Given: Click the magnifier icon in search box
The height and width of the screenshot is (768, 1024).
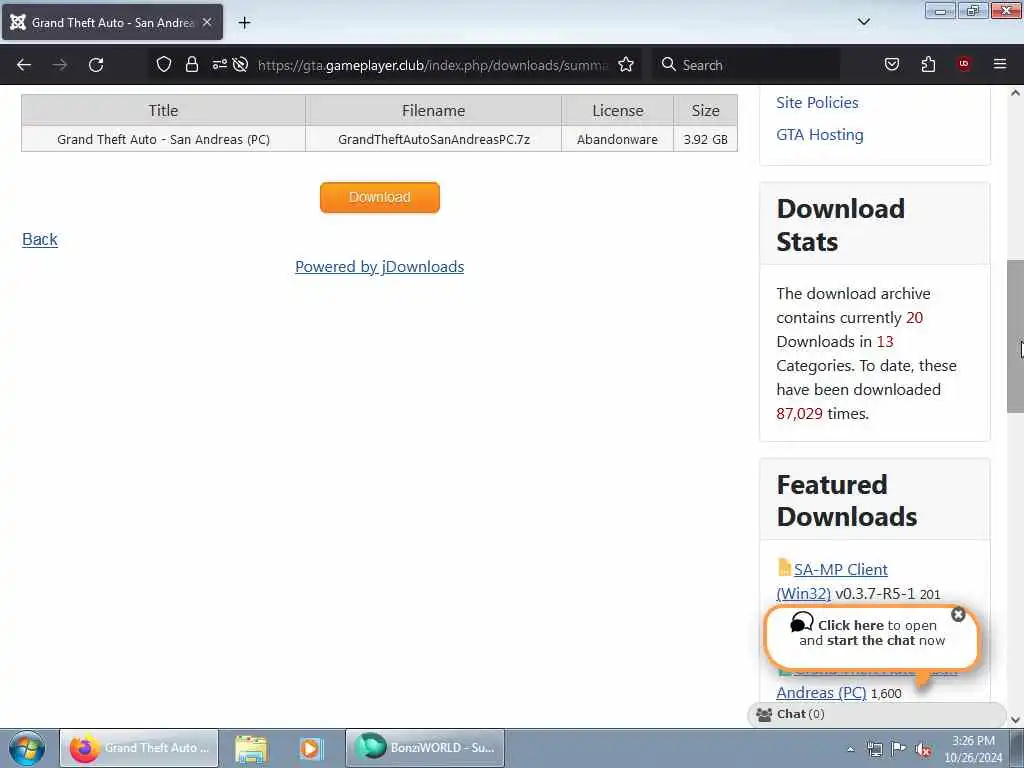Looking at the screenshot, I should 668,64.
